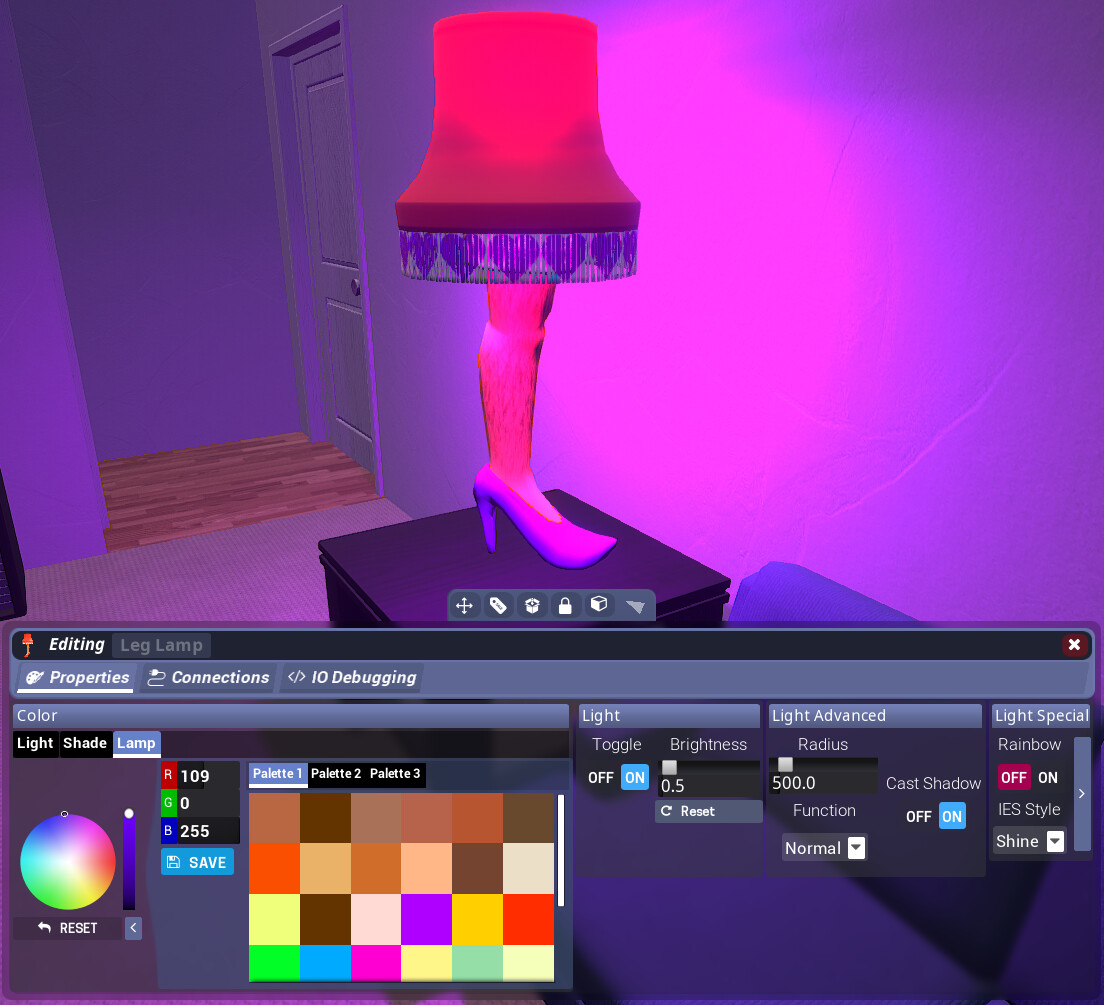
Task: Enable Rainbow mode with ON
Action: click(1047, 777)
